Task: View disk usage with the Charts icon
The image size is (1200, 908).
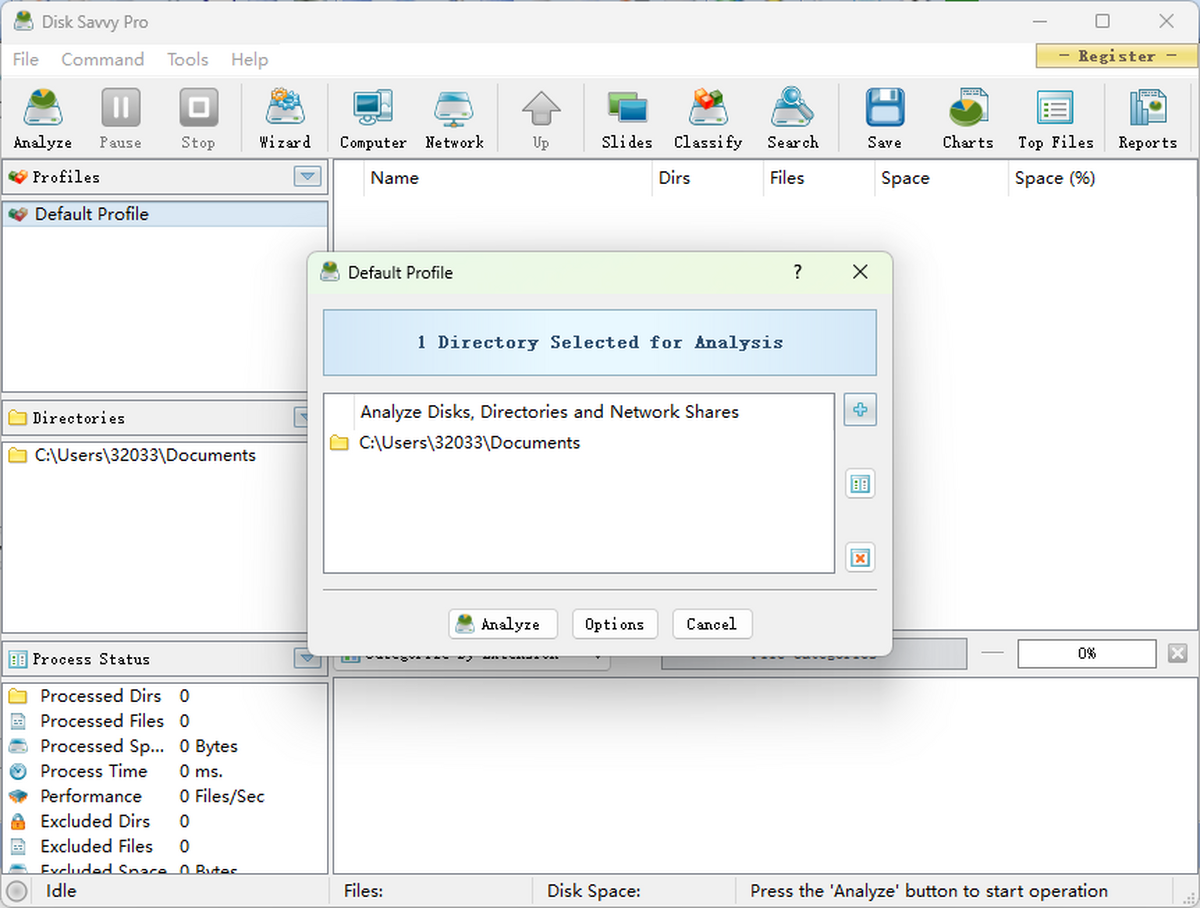Action: click(967, 117)
